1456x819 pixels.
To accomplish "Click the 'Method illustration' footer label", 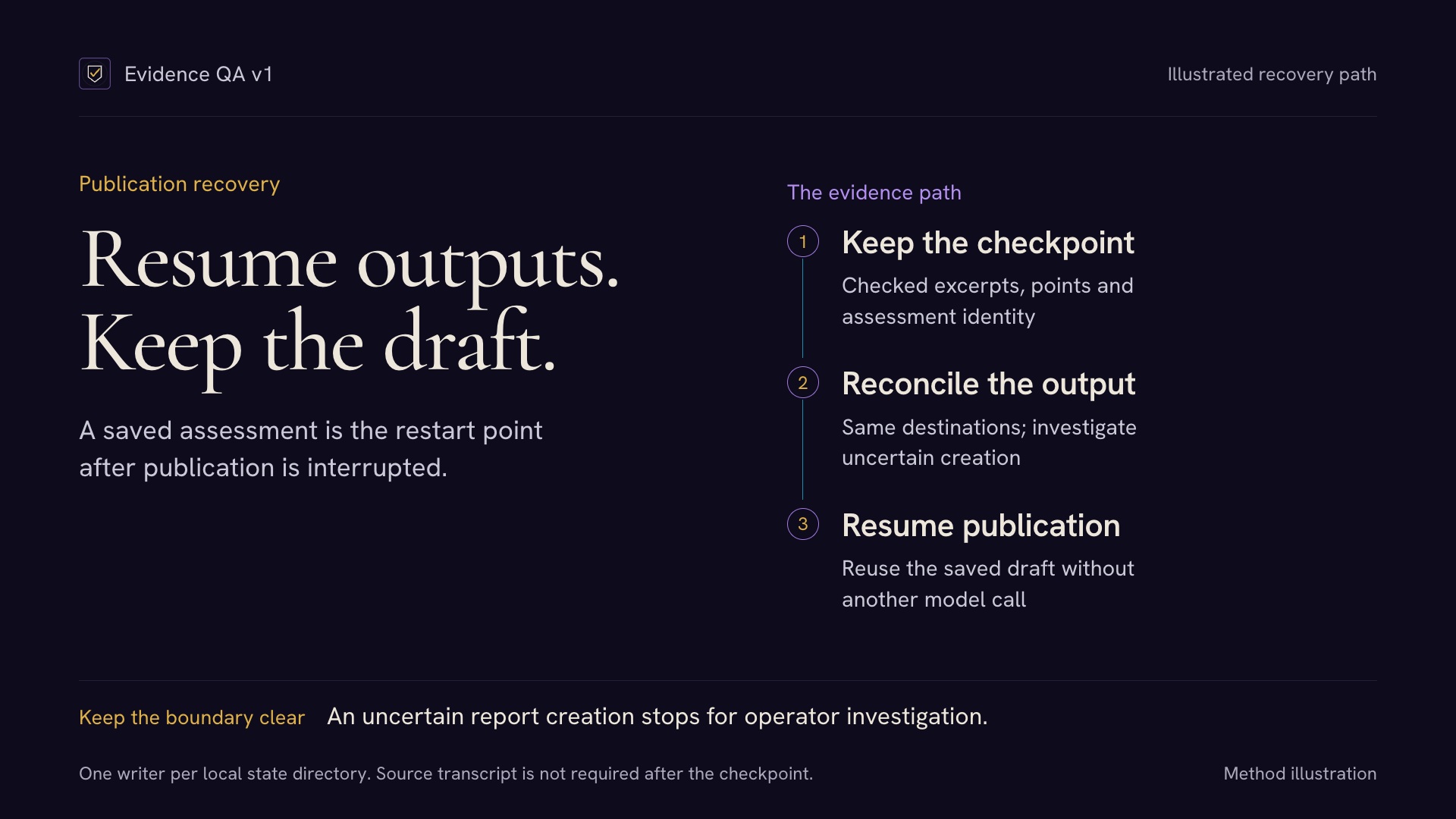I will (1300, 773).
